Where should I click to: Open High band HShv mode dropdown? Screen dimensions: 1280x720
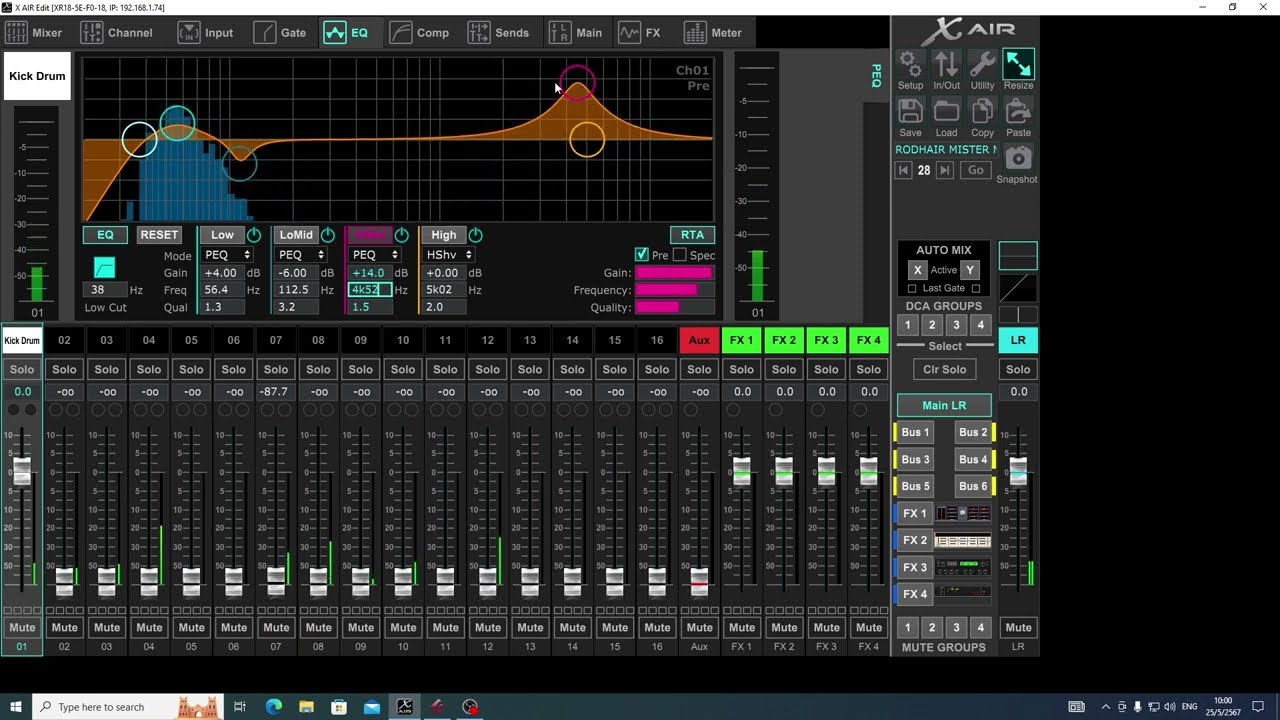pyautogui.click(x=449, y=255)
